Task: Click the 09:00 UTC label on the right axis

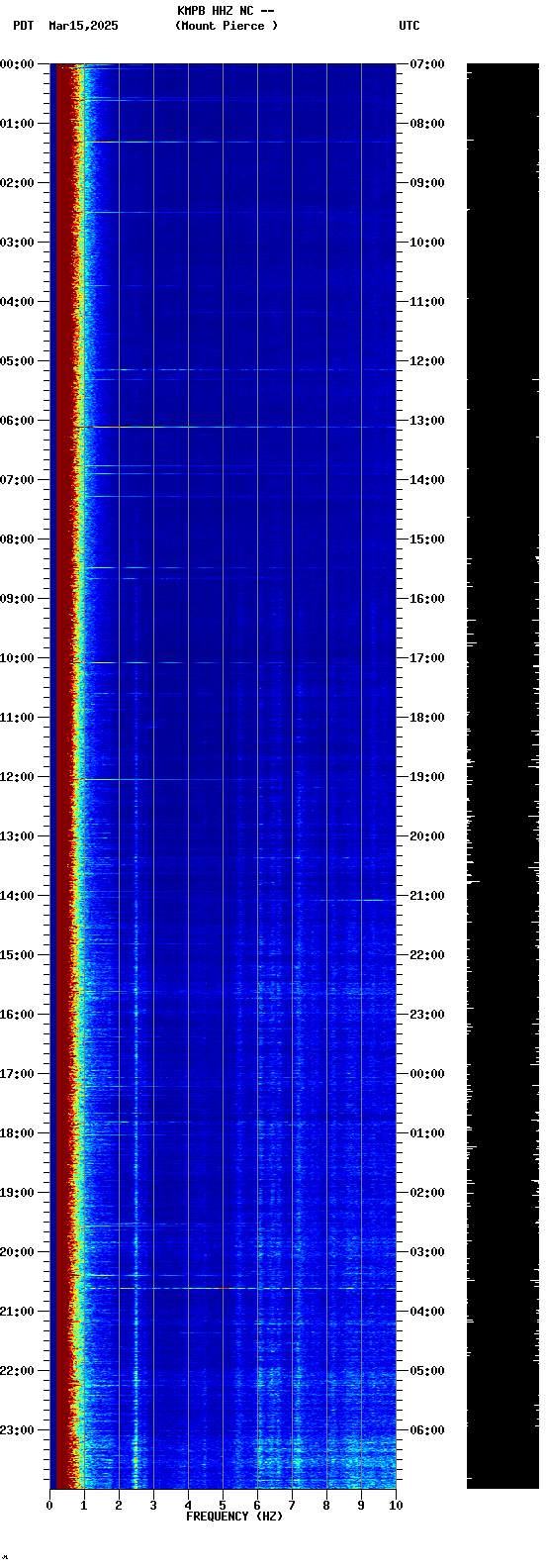Action: point(427,183)
